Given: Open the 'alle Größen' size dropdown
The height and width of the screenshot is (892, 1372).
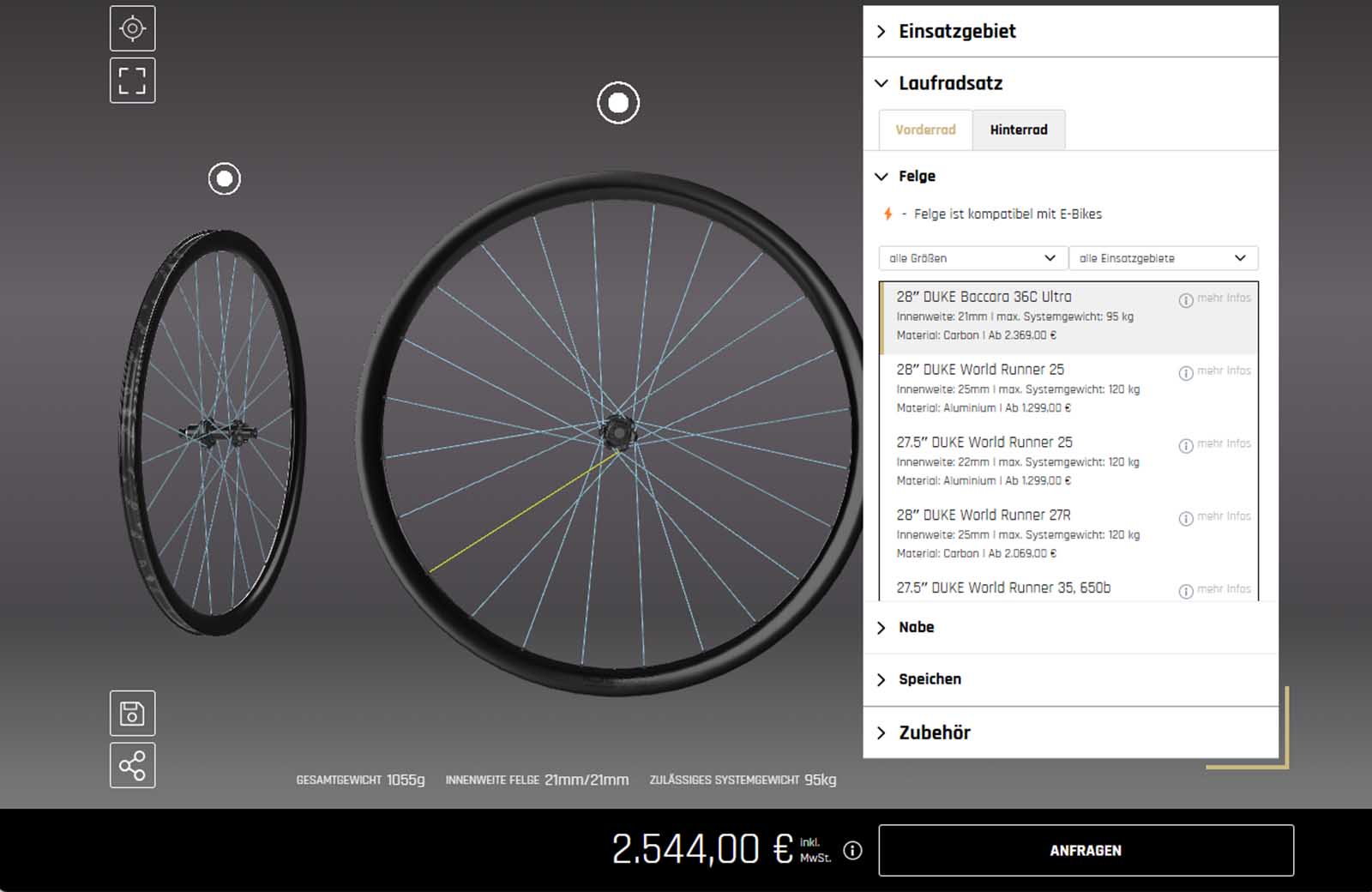Looking at the screenshot, I should pyautogui.click(x=972, y=258).
